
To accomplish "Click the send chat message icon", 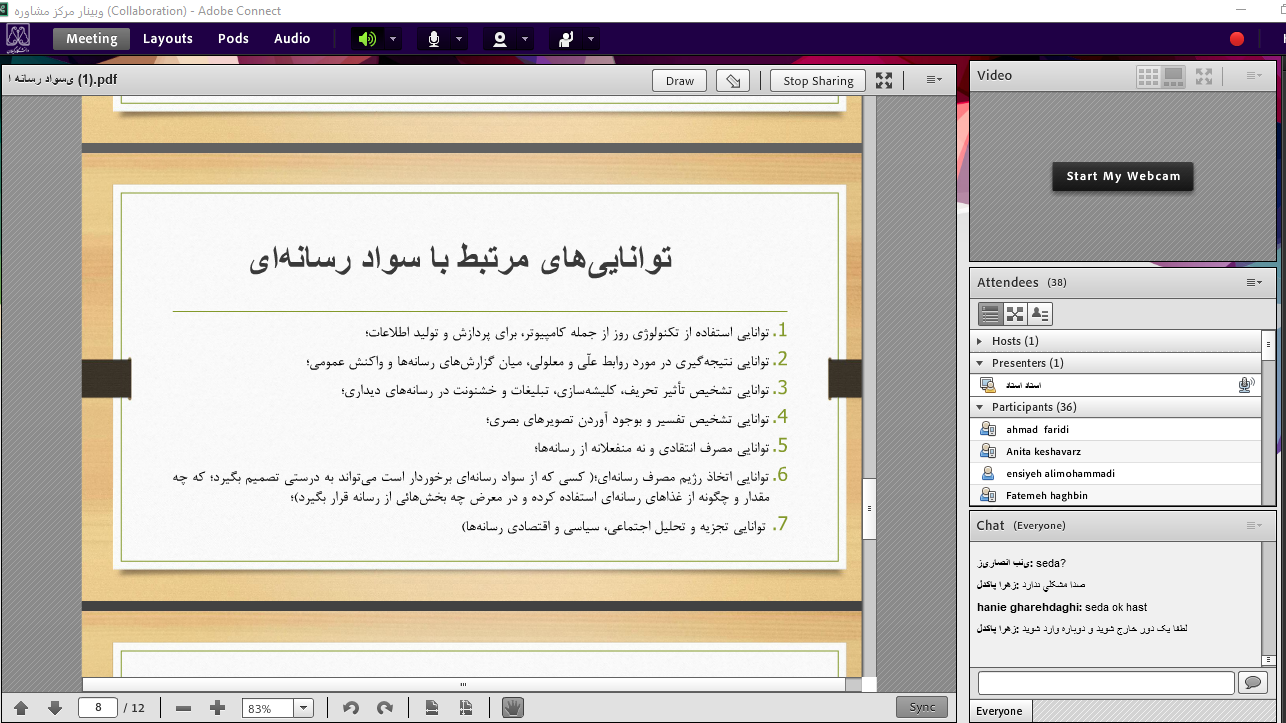I will (1251, 682).
